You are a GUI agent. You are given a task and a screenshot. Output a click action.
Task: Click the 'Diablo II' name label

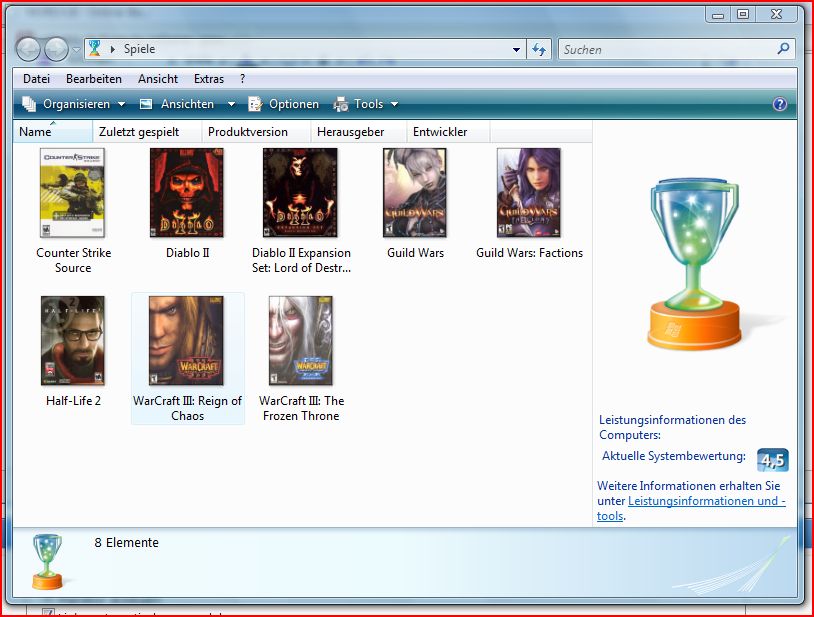tap(187, 253)
